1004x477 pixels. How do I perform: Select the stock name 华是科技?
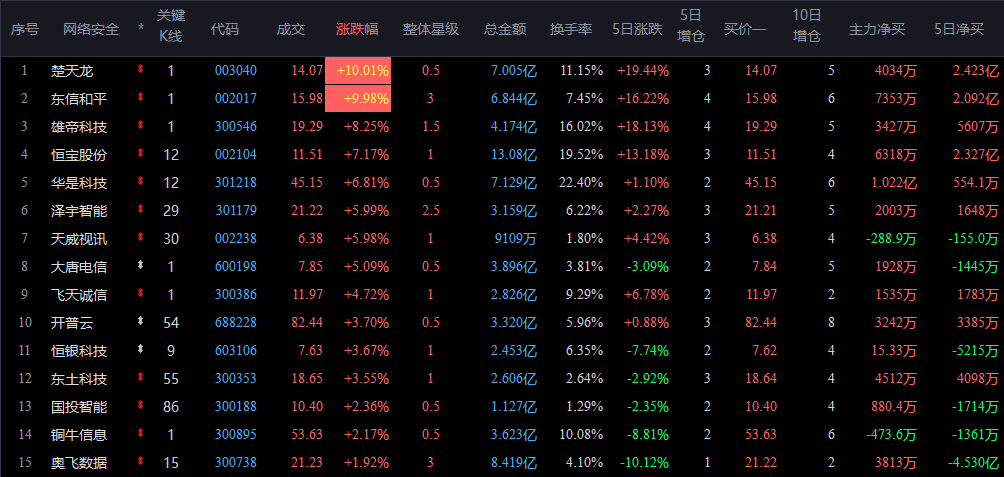(79, 182)
